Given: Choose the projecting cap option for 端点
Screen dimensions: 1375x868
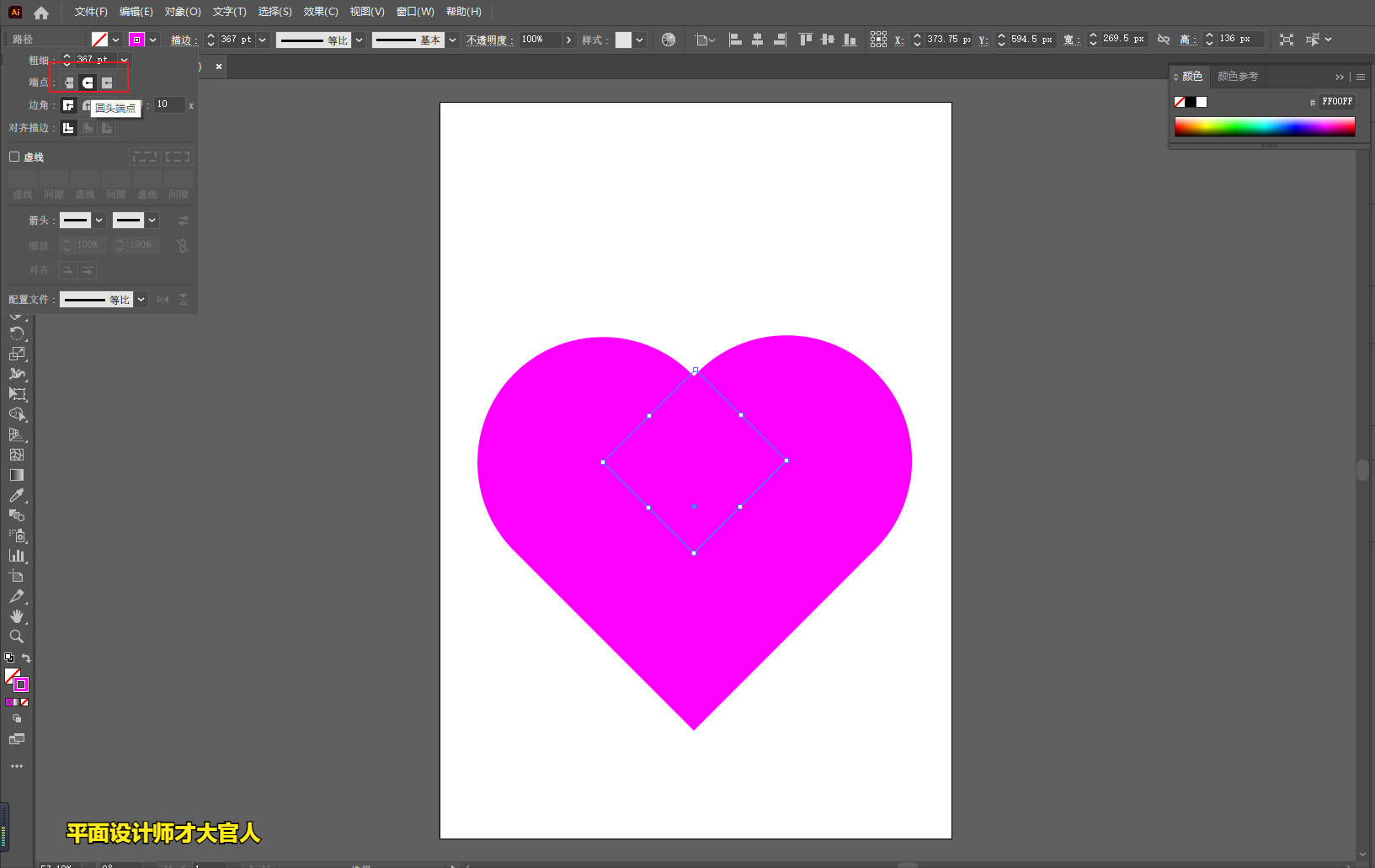Looking at the screenshot, I should [107, 83].
